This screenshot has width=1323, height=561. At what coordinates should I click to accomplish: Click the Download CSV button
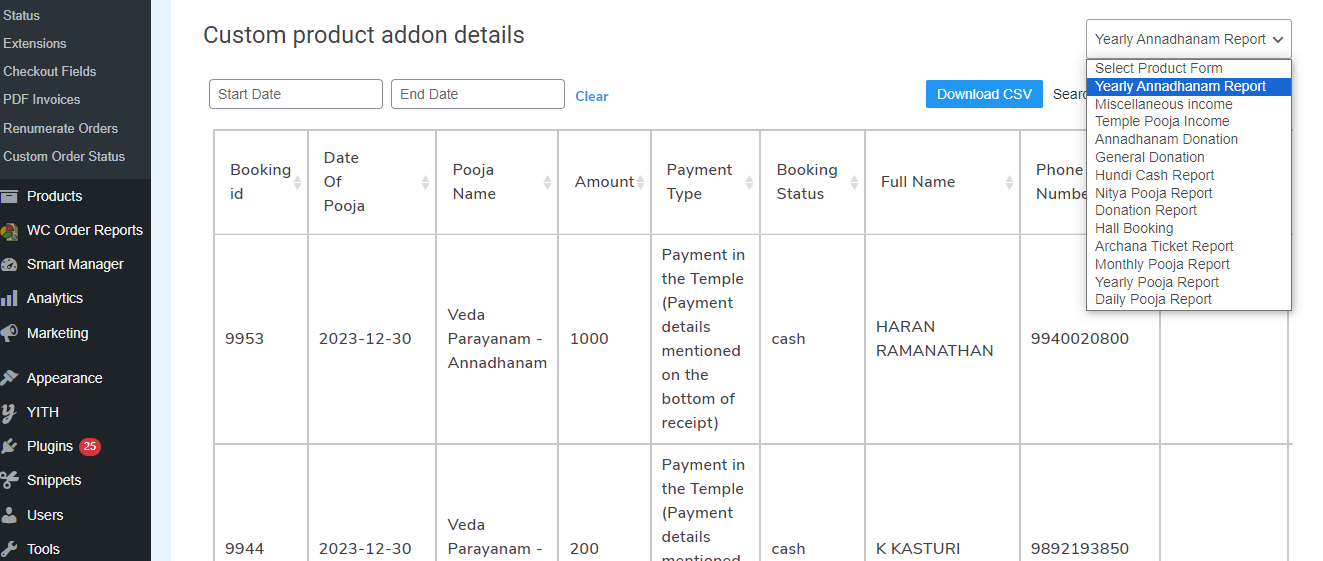984,94
